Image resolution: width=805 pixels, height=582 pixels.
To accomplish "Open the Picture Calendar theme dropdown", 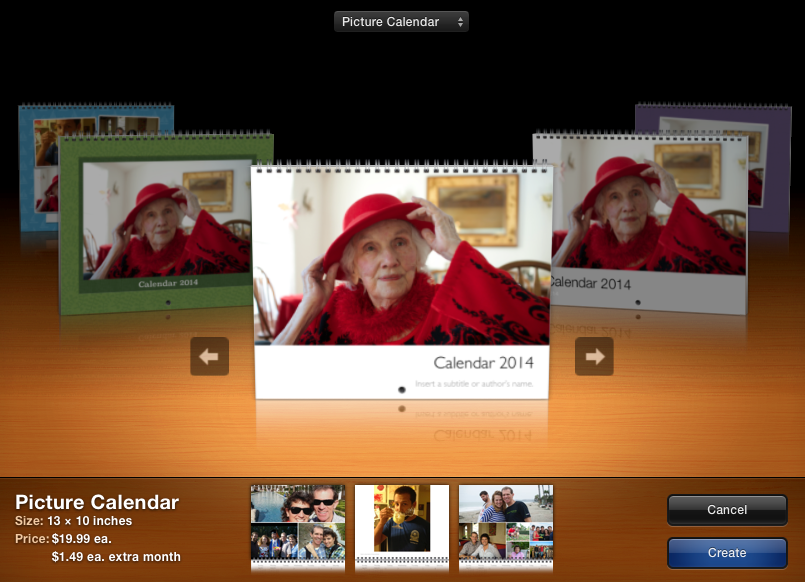I will pyautogui.click(x=401, y=21).
